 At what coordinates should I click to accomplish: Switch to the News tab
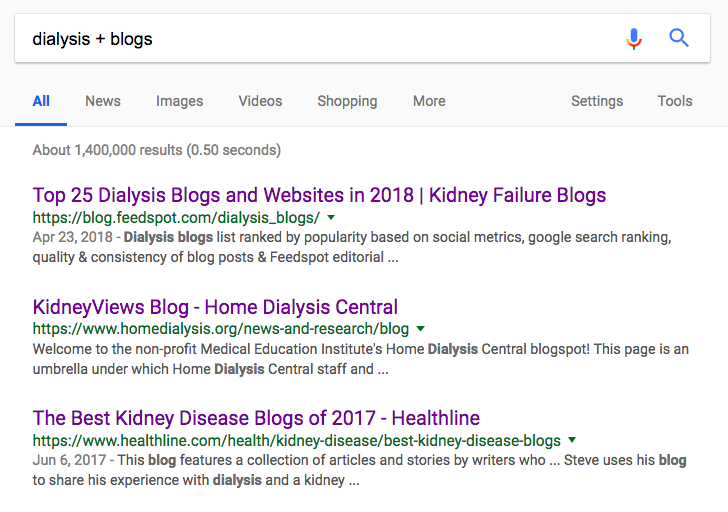pyautogui.click(x=103, y=101)
